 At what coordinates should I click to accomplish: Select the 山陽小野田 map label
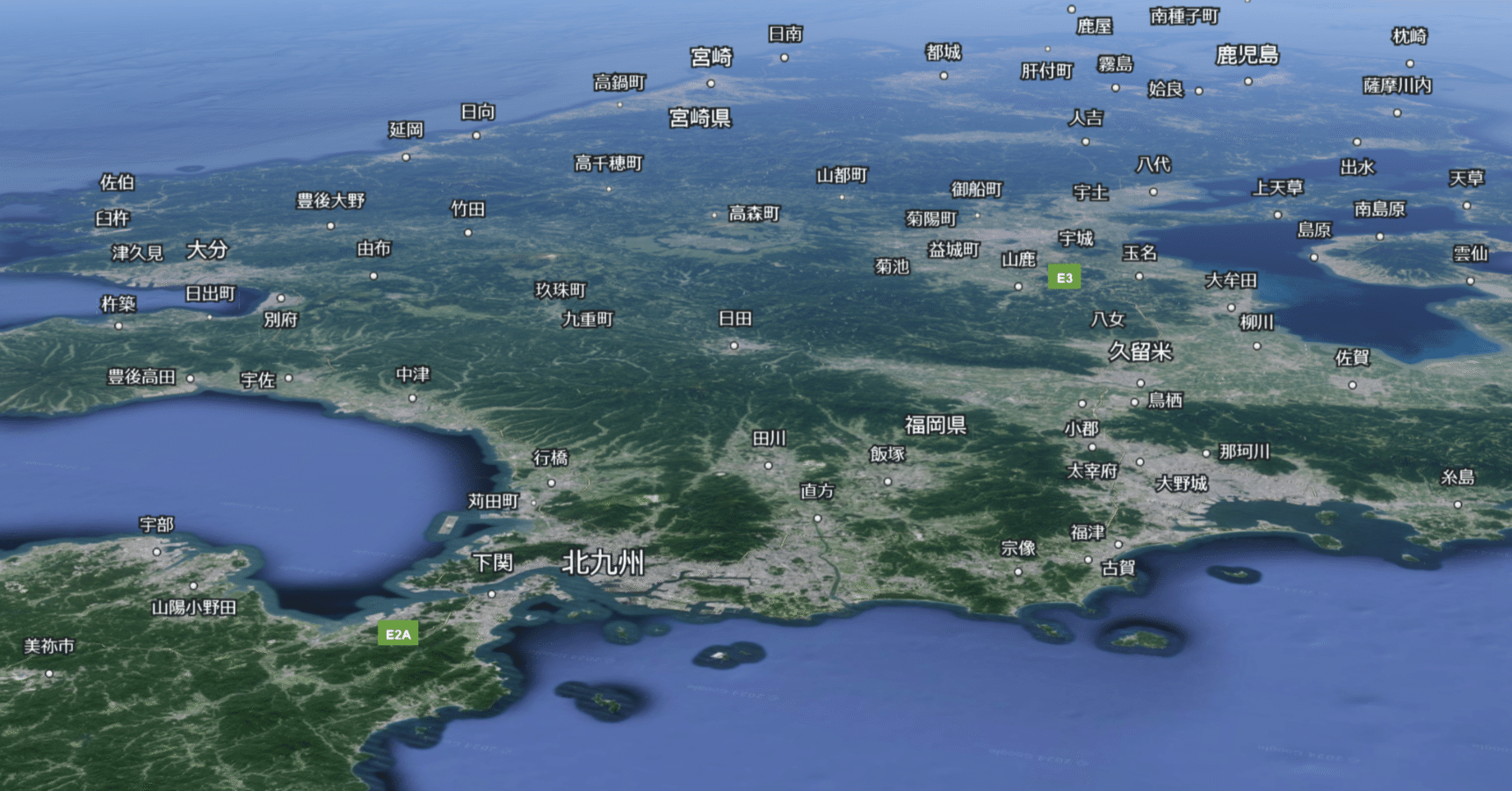[x=194, y=607]
